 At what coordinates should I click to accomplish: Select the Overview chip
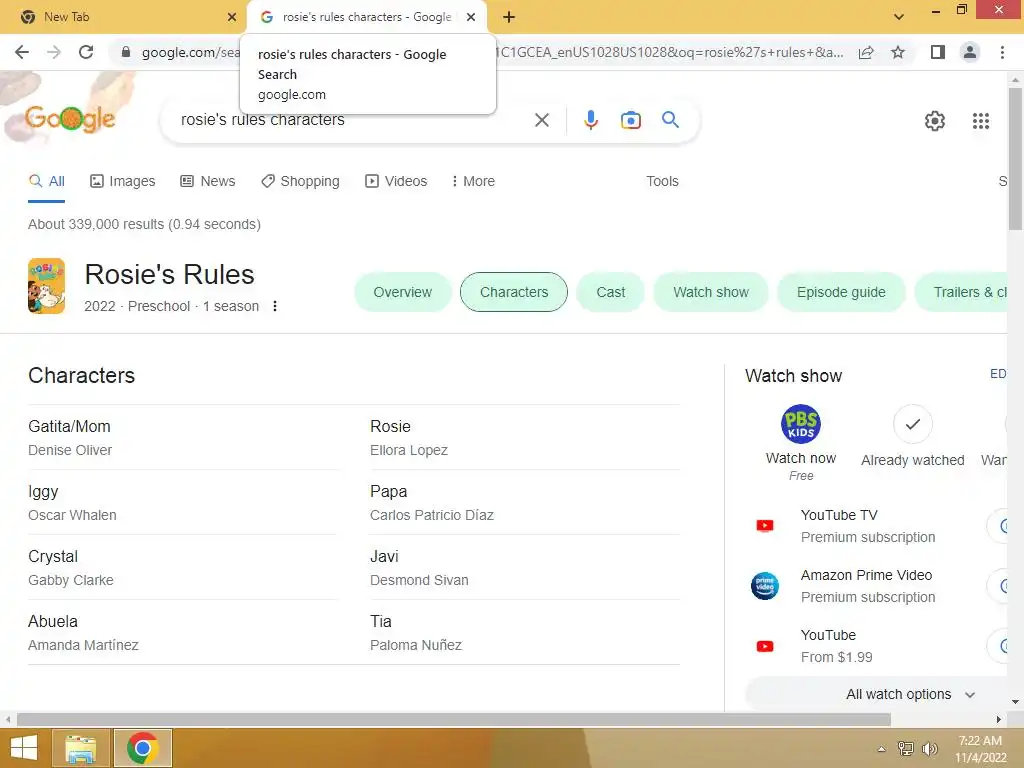(402, 292)
